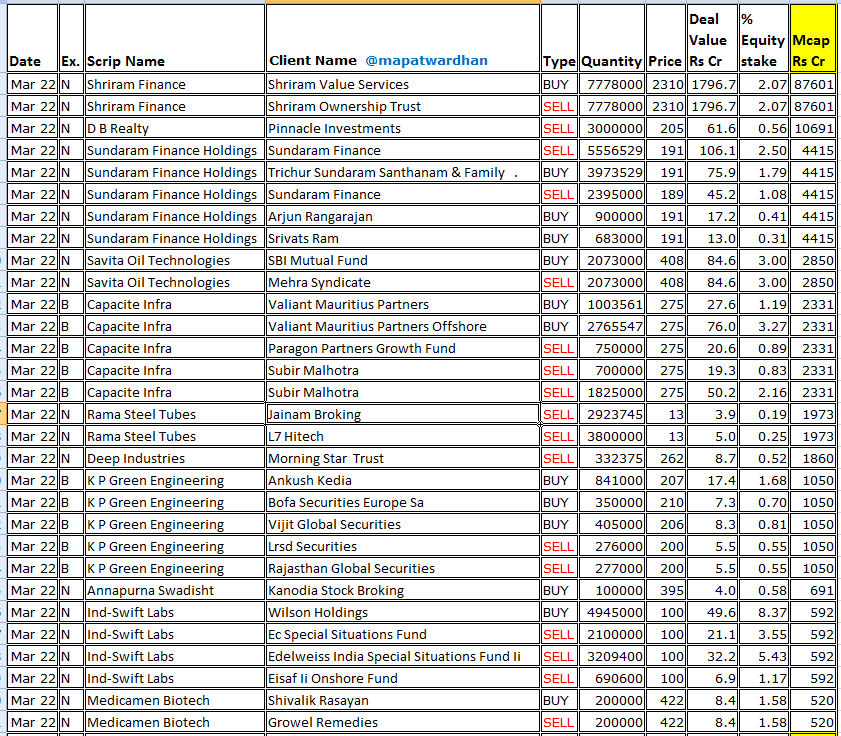Select the 'Deep Industries' scrip cell
This screenshot has width=841, height=736.
pyautogui.click(x=175, y=458)
